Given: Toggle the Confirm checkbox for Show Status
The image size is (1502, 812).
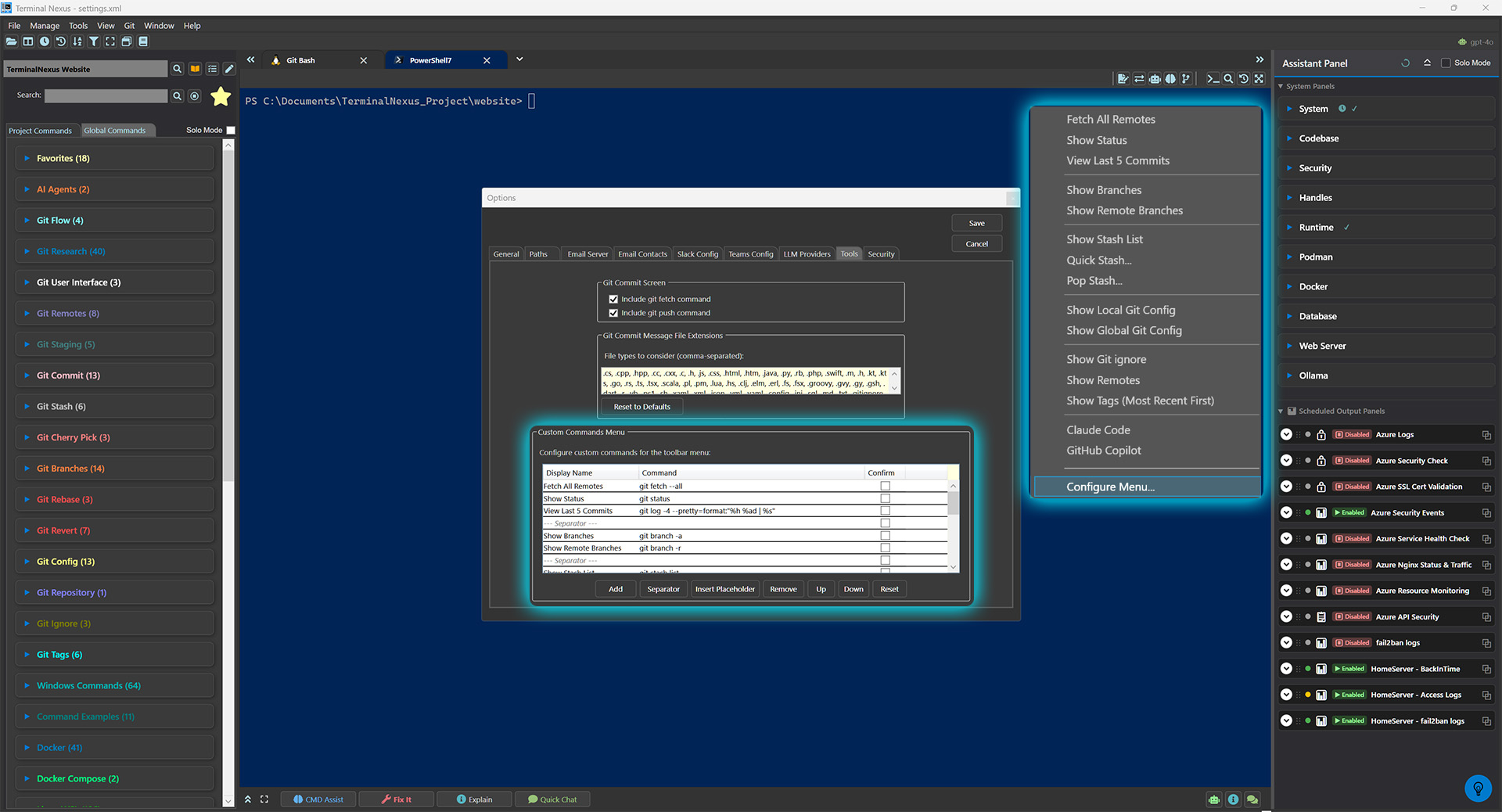Looking at the screenshot, I should (x=885, y=498).
